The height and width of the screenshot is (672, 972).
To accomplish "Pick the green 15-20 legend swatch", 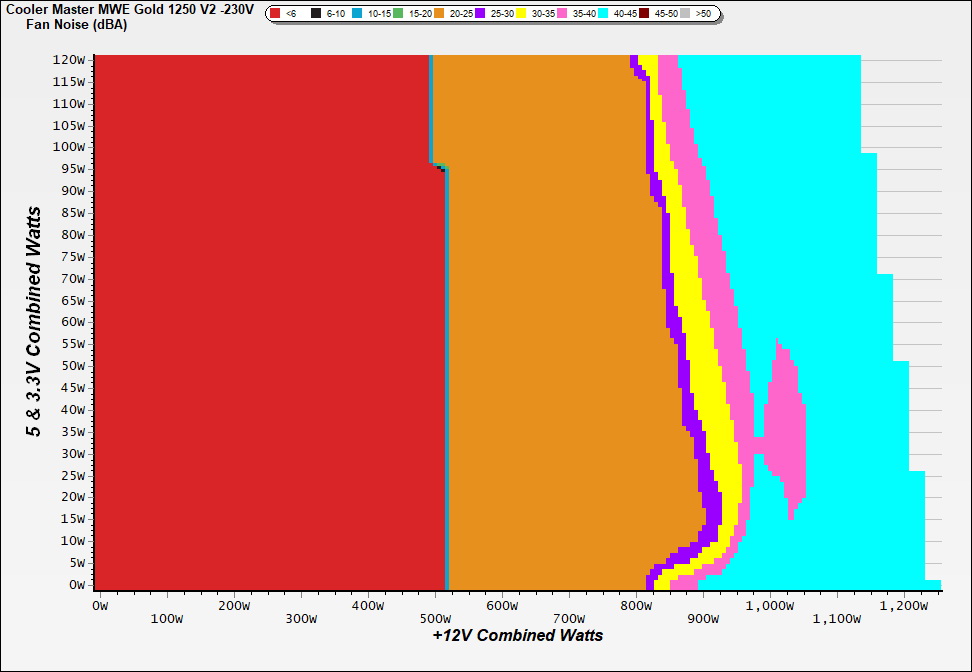I will tap(399, 14).
